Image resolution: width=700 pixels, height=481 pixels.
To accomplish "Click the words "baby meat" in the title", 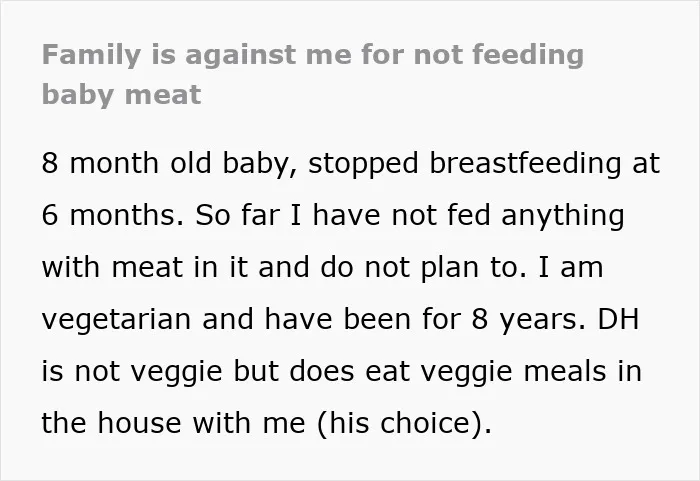I will point(121,95).
